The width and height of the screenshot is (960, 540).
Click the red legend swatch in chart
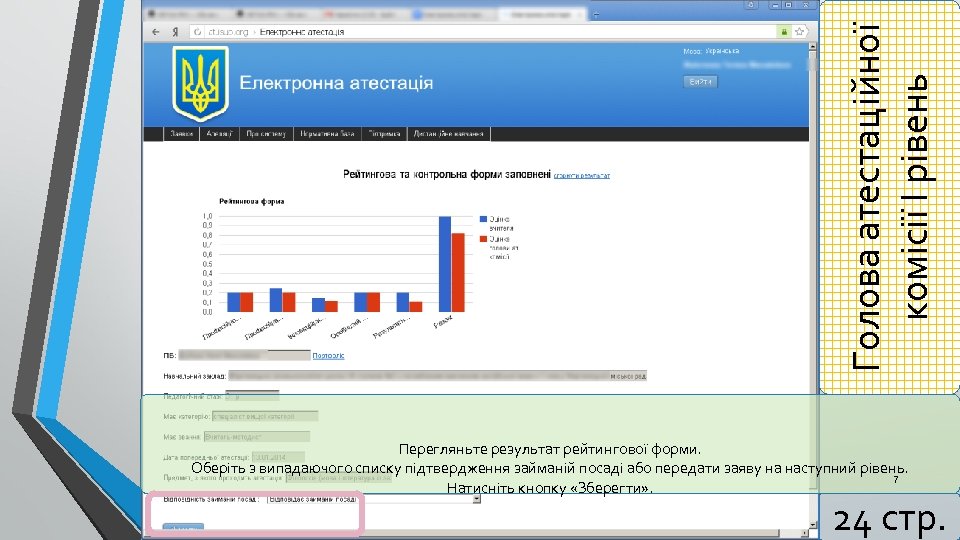483,239
